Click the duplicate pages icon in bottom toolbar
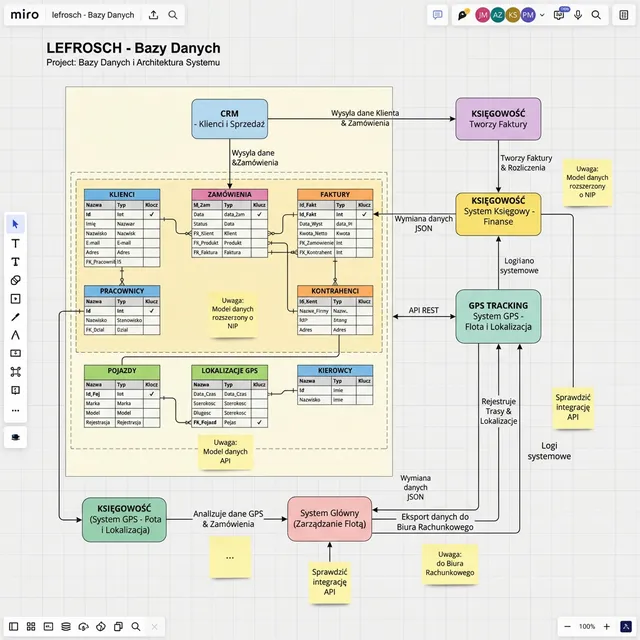 tap(118, 626)
